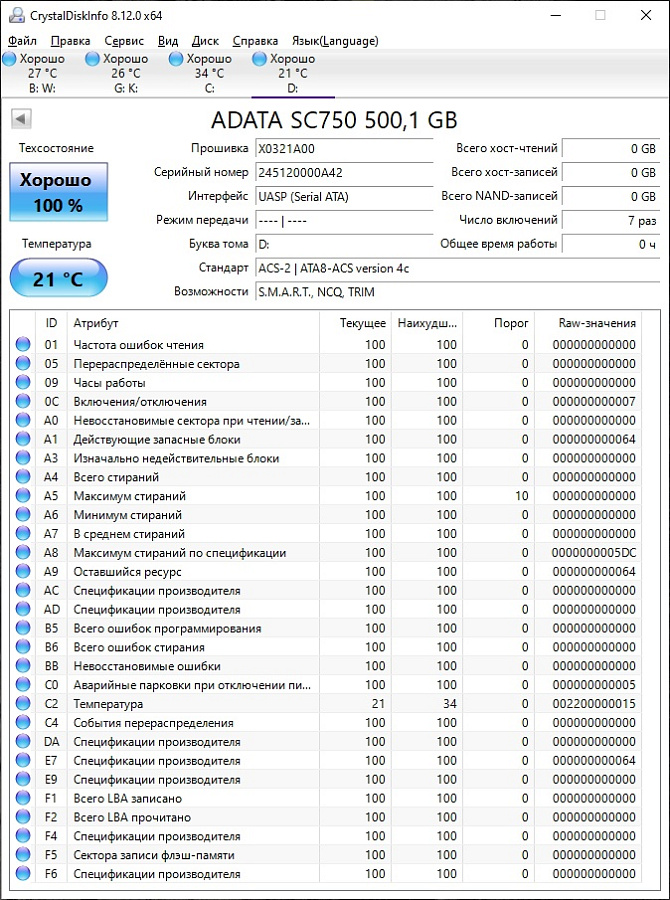This screenshot has height=900, width=670.
Task: Click status icon for ID 09 row
Action: click(x=23, y=382)
